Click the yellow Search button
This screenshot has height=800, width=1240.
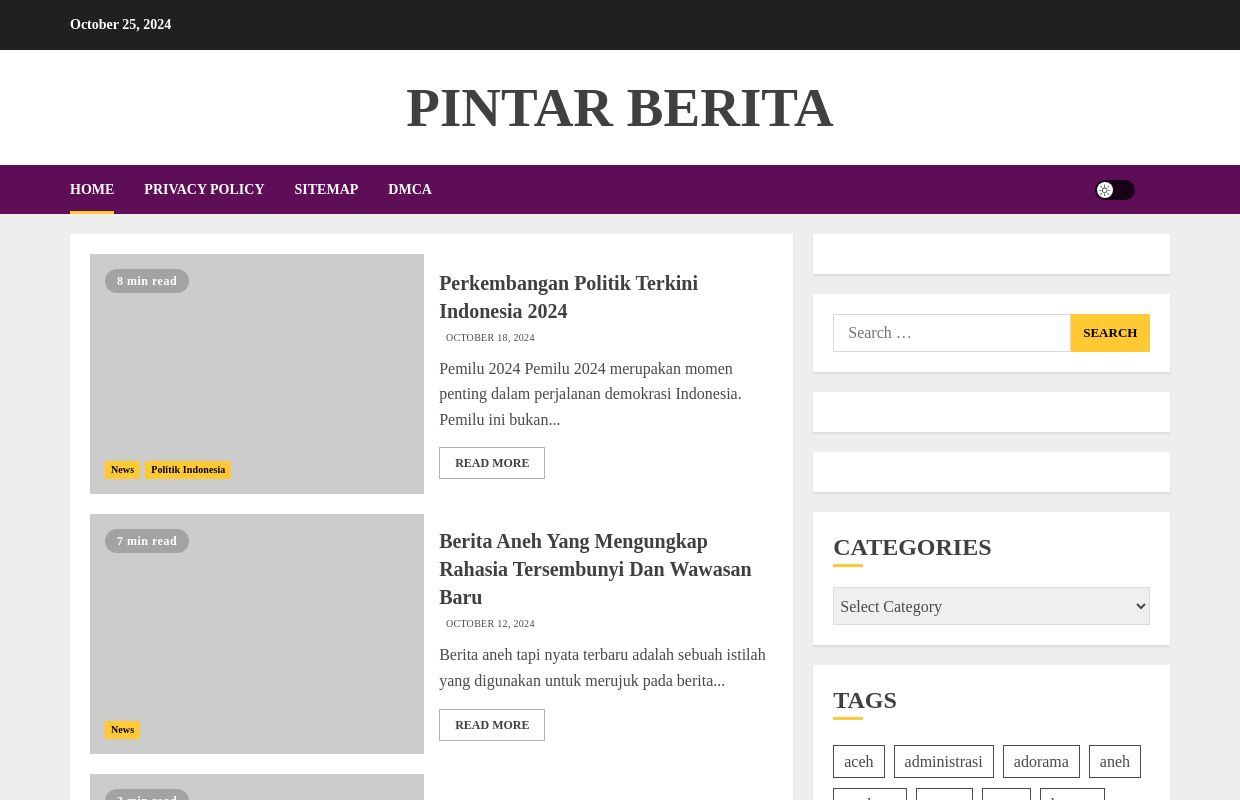[x=1110, y=333]
